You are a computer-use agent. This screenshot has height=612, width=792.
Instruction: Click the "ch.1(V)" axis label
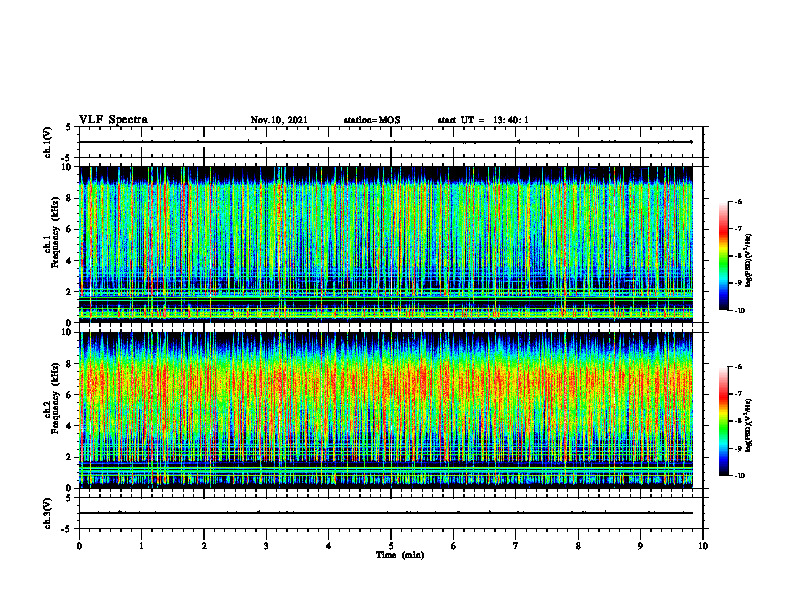(47, 142)
